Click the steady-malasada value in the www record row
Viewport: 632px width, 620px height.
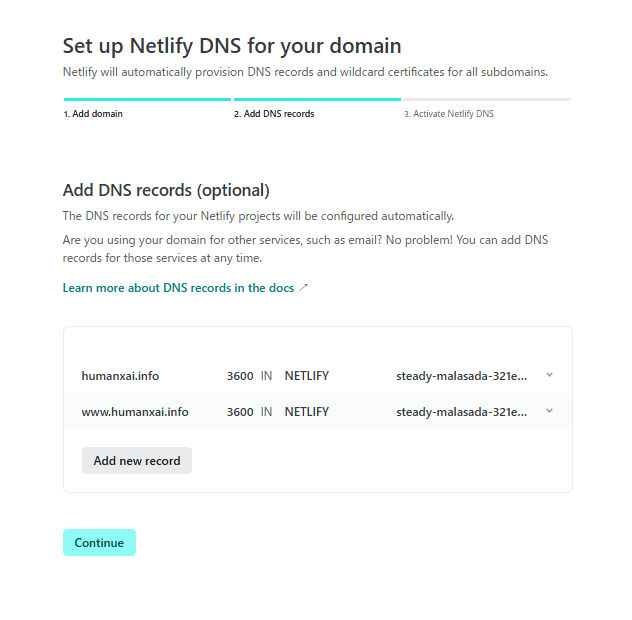[461, 411]
